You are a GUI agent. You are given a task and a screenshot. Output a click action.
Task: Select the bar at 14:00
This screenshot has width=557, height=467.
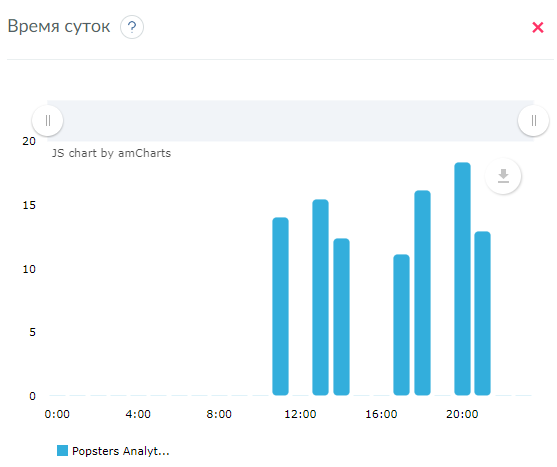click(x=341, y=317)
